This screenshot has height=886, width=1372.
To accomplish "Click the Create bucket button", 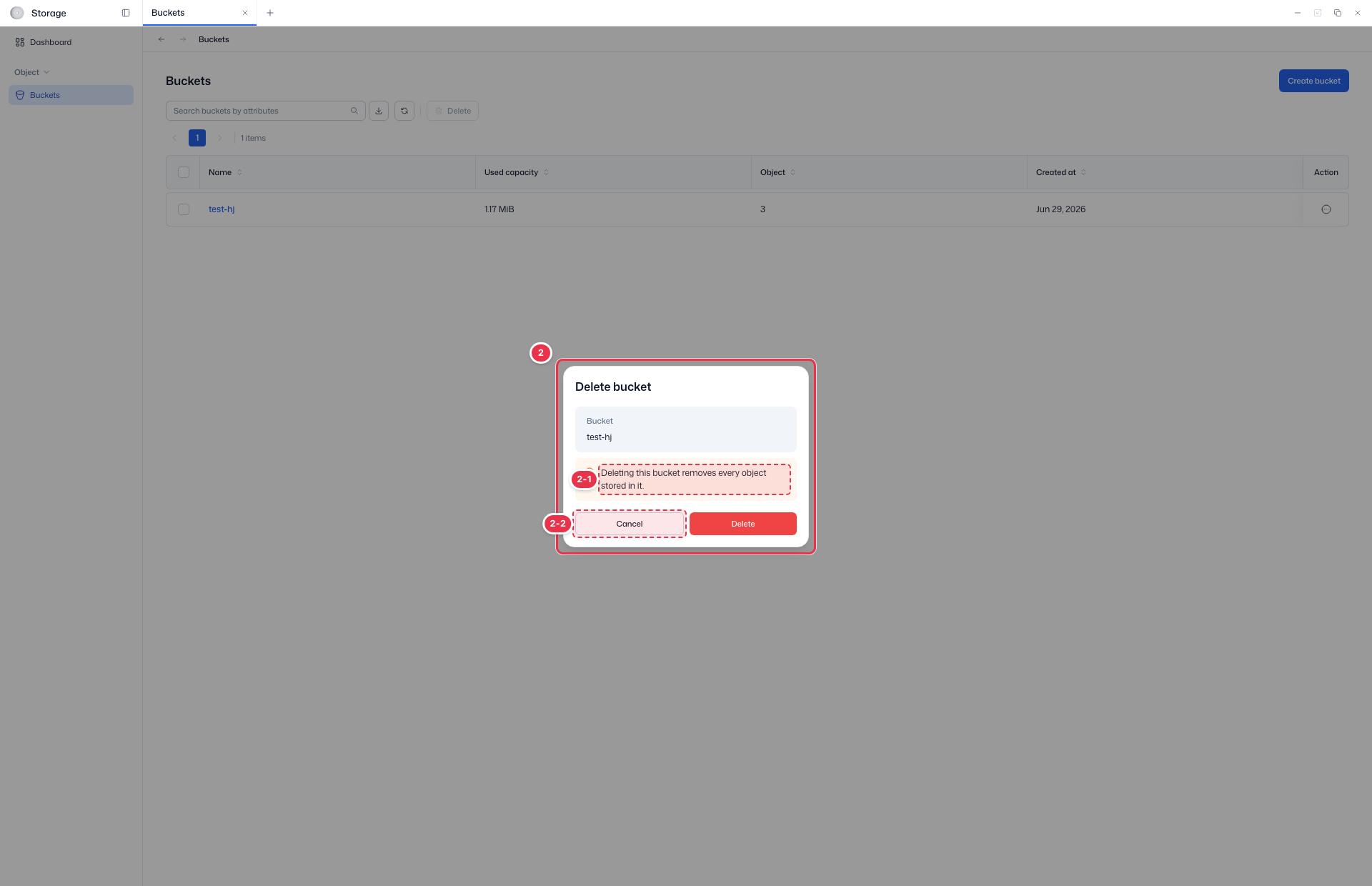I will 1314,81.
